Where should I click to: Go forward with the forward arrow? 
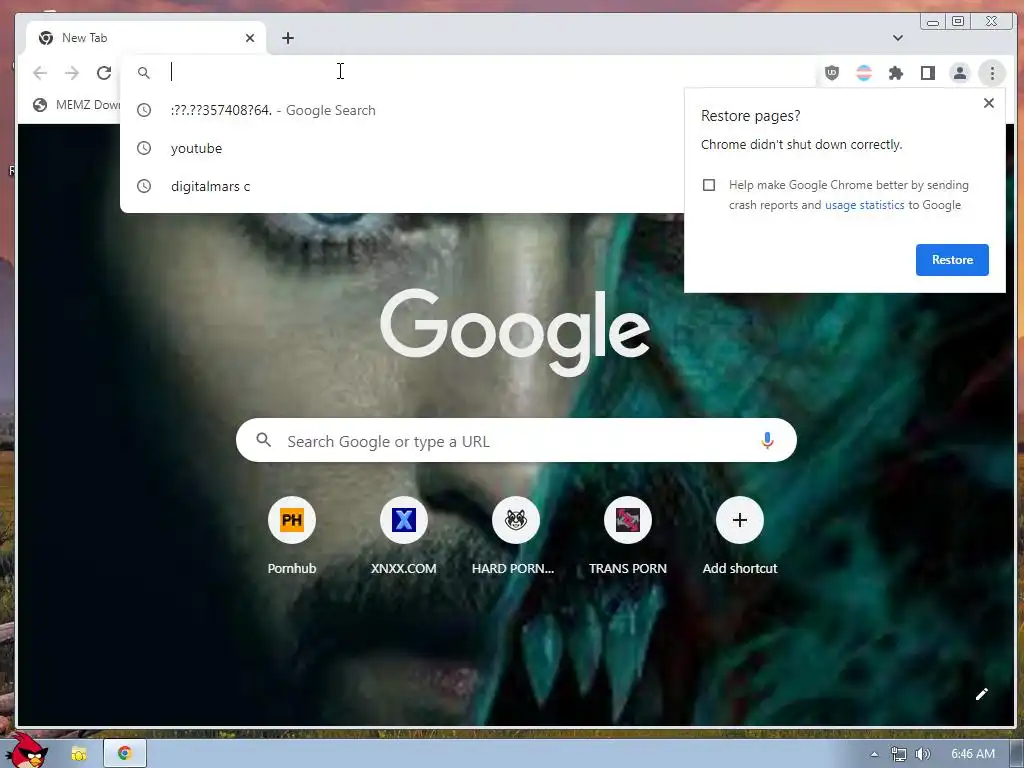point(72,72)
